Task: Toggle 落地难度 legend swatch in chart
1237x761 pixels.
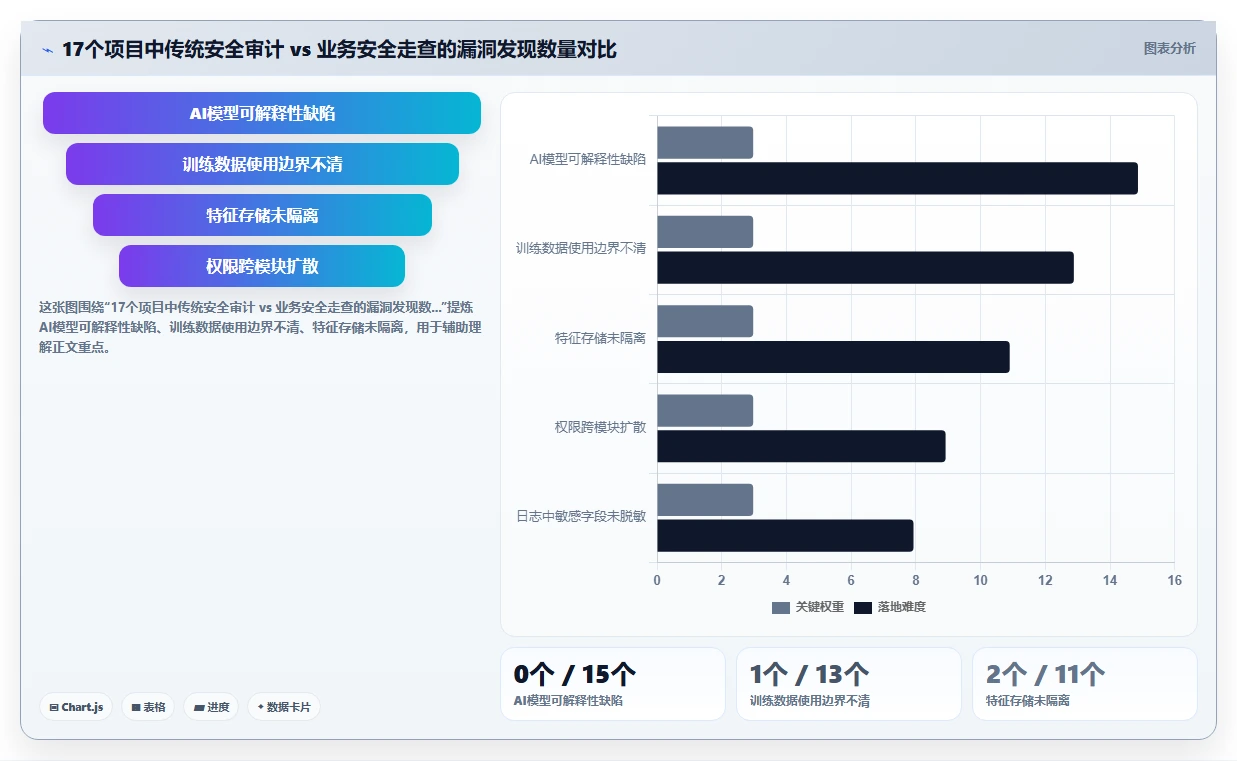Action: click(863, 607)
